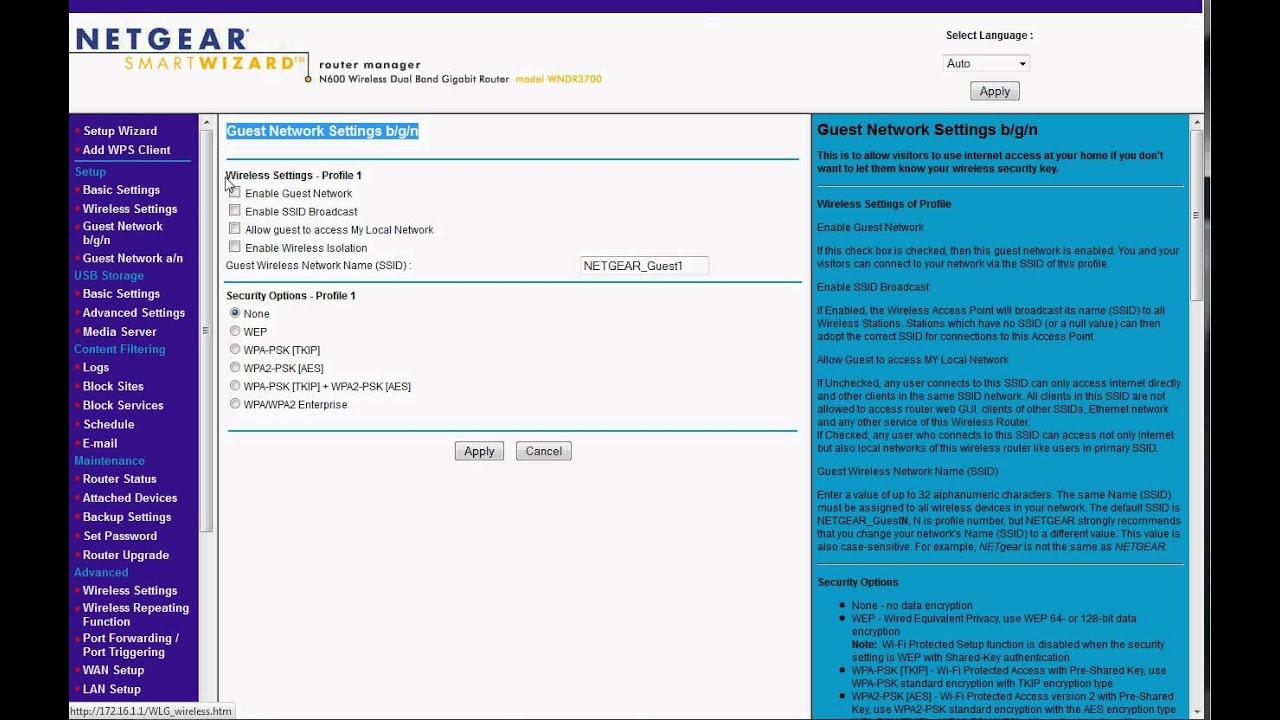Open the Select Language dropdown
1280x720 pixels.
tap(986, 63)
